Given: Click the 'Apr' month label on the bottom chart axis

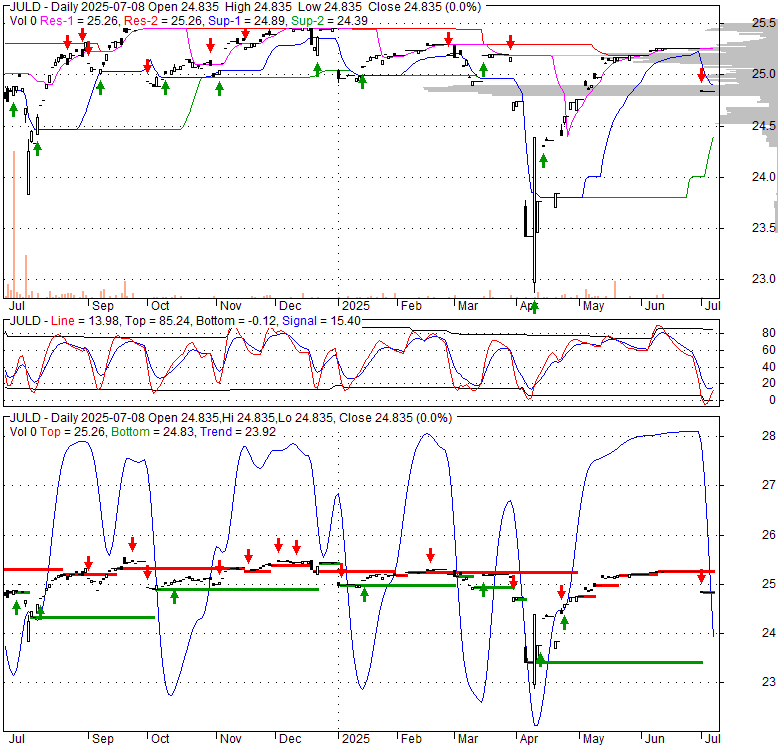Looking at the screenshot, I should coord(528,739).
